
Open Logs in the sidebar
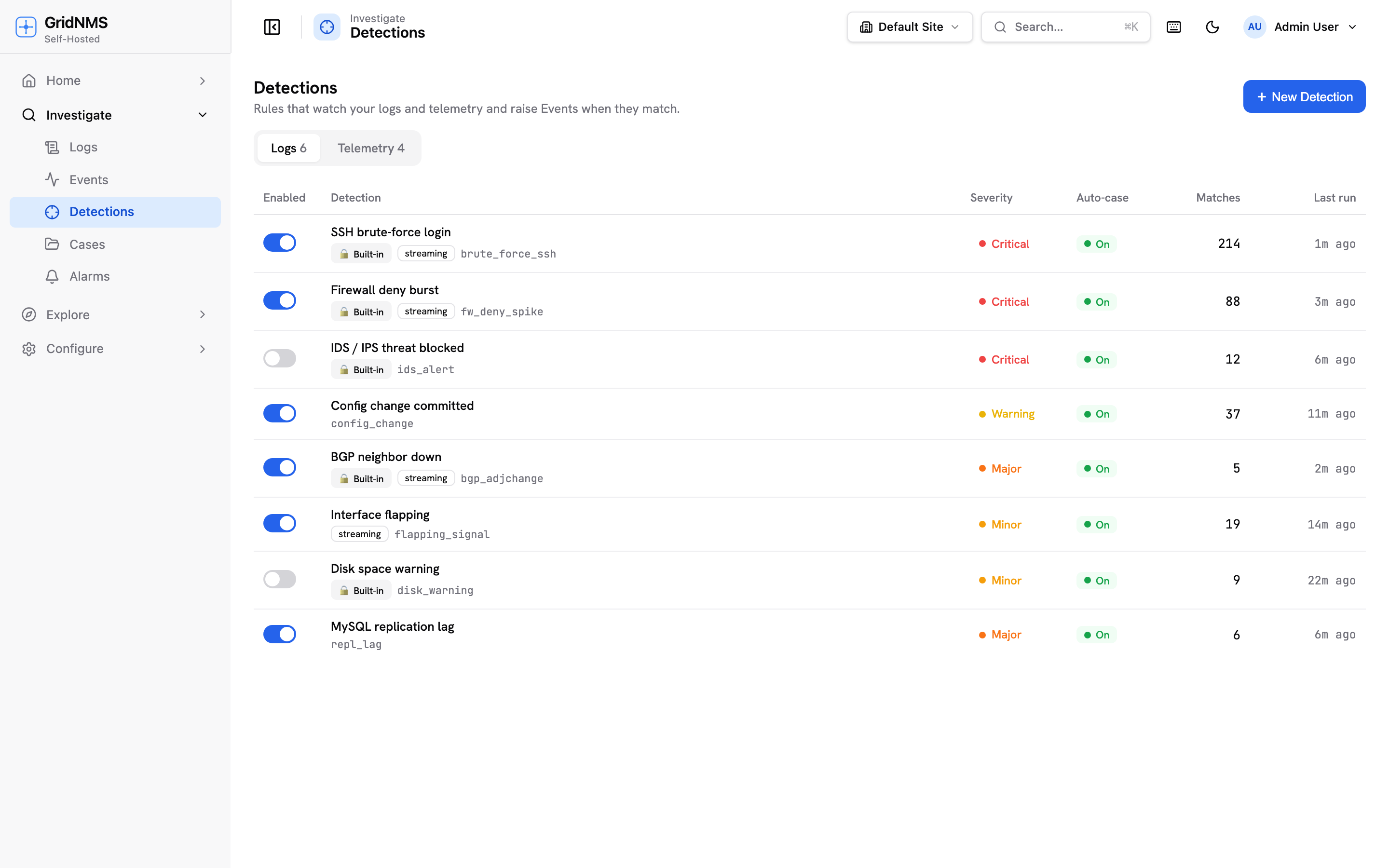[115, 148]
